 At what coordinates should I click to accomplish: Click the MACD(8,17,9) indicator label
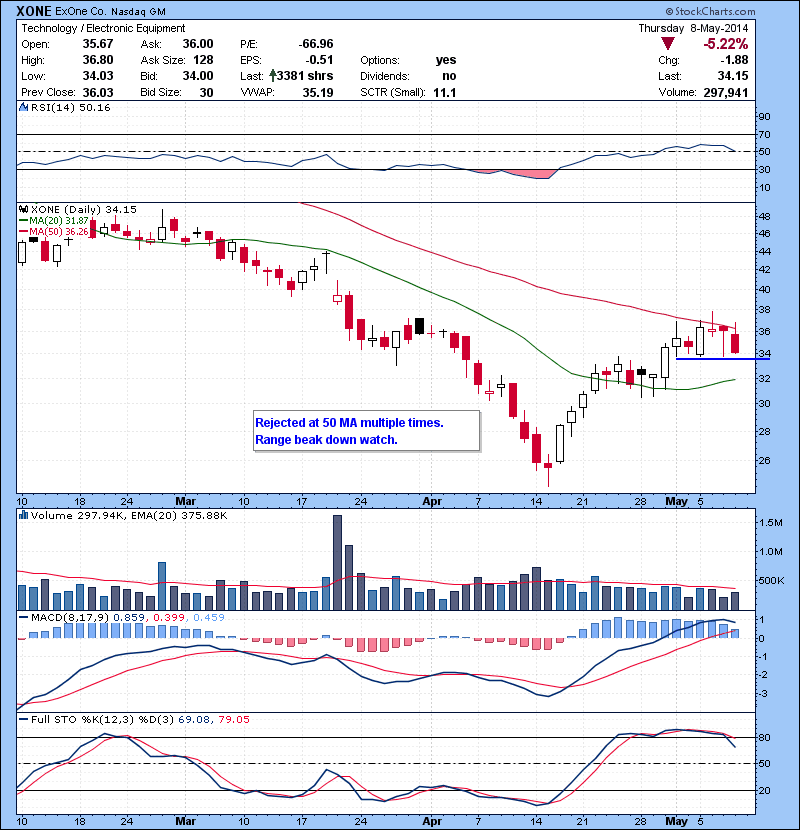point(70,617)
